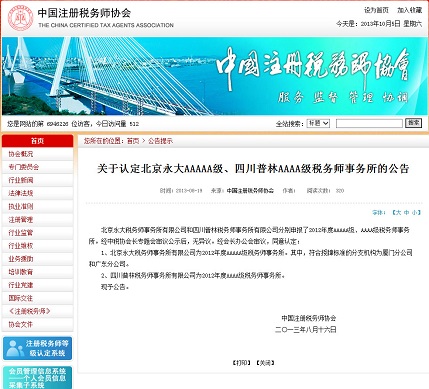Click the 搜索 button
Viewport: 429px width, 389px height.
413,123
